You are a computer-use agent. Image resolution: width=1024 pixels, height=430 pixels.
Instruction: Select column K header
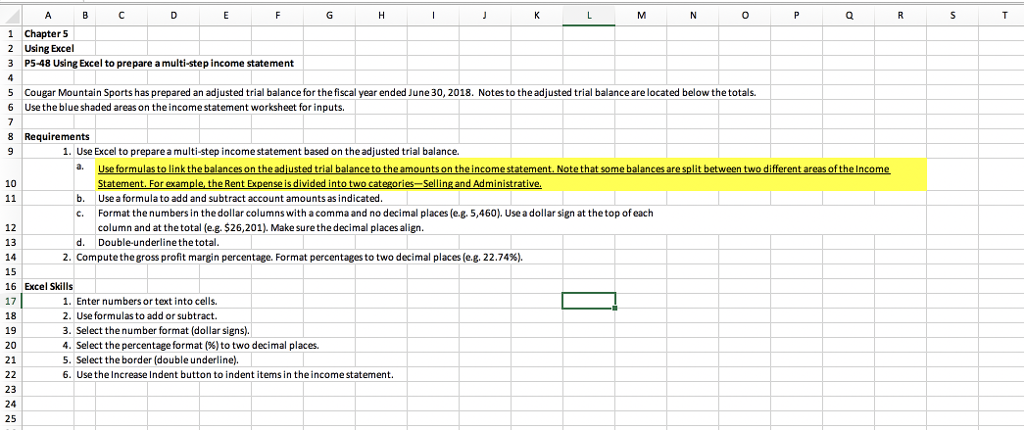[536, 18]
